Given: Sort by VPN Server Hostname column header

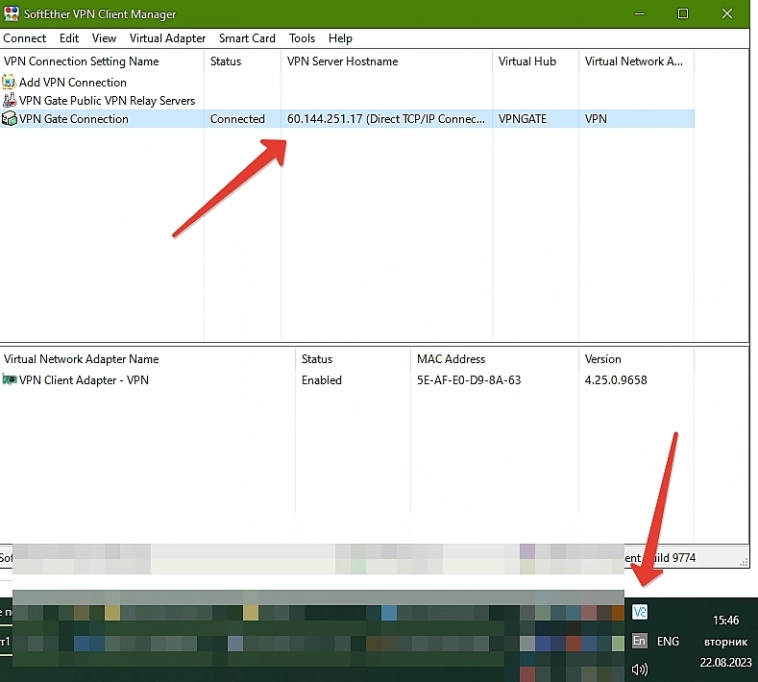Looking at the screenshot, I should pos(342,61).
